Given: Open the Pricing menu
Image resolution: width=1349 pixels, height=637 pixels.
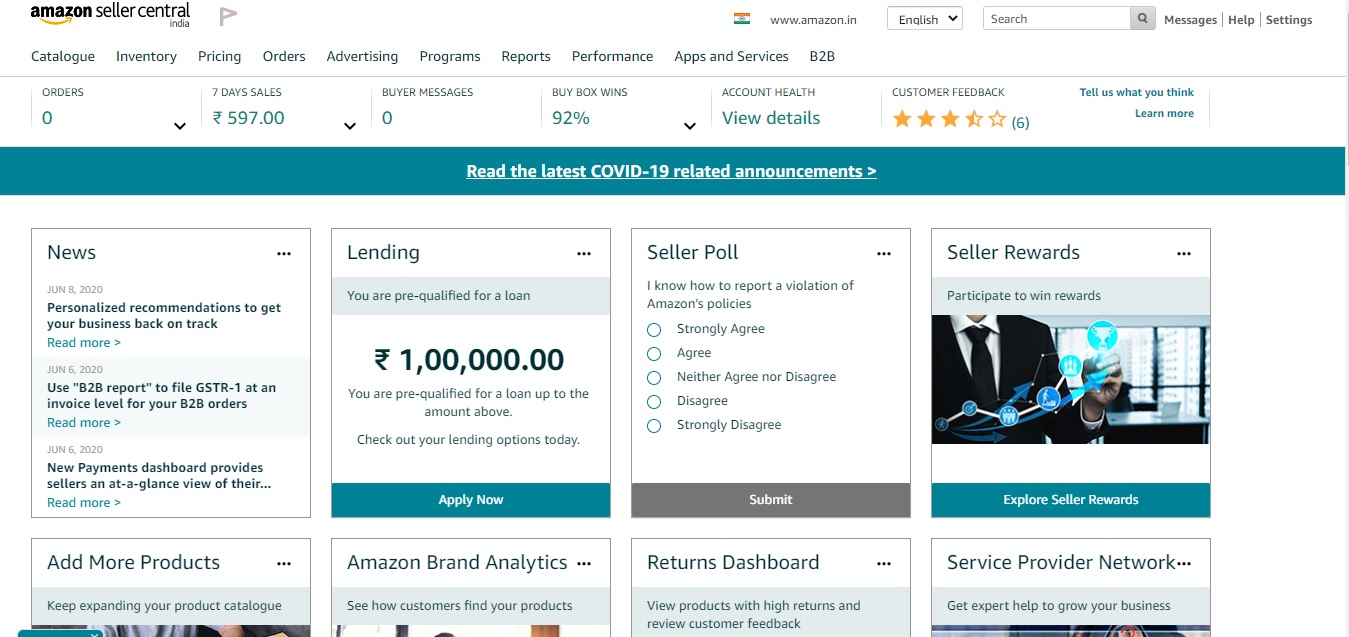Looking at the screenshot, I should coord(220,56).
